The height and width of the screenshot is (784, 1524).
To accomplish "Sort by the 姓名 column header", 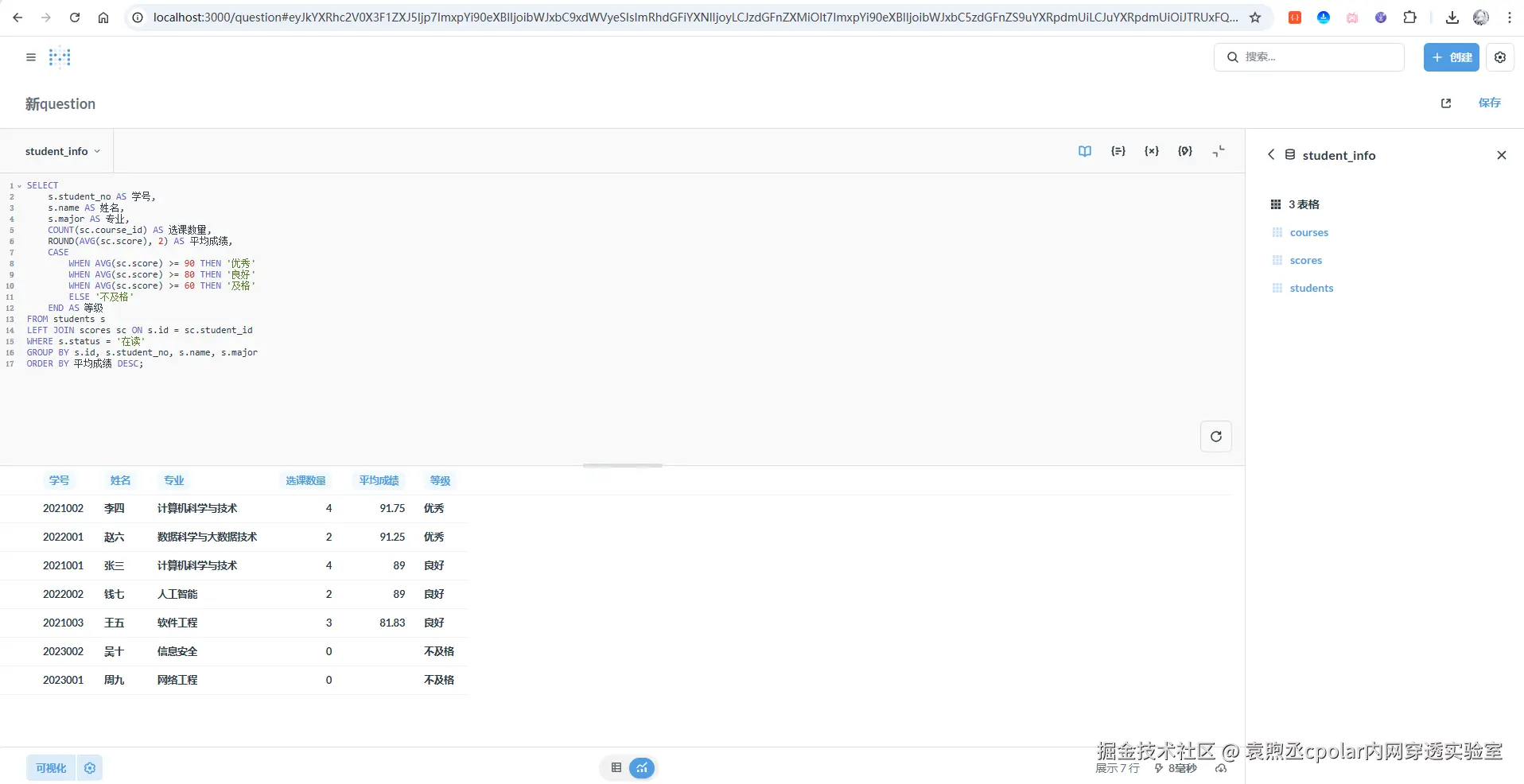I will 120,480.
